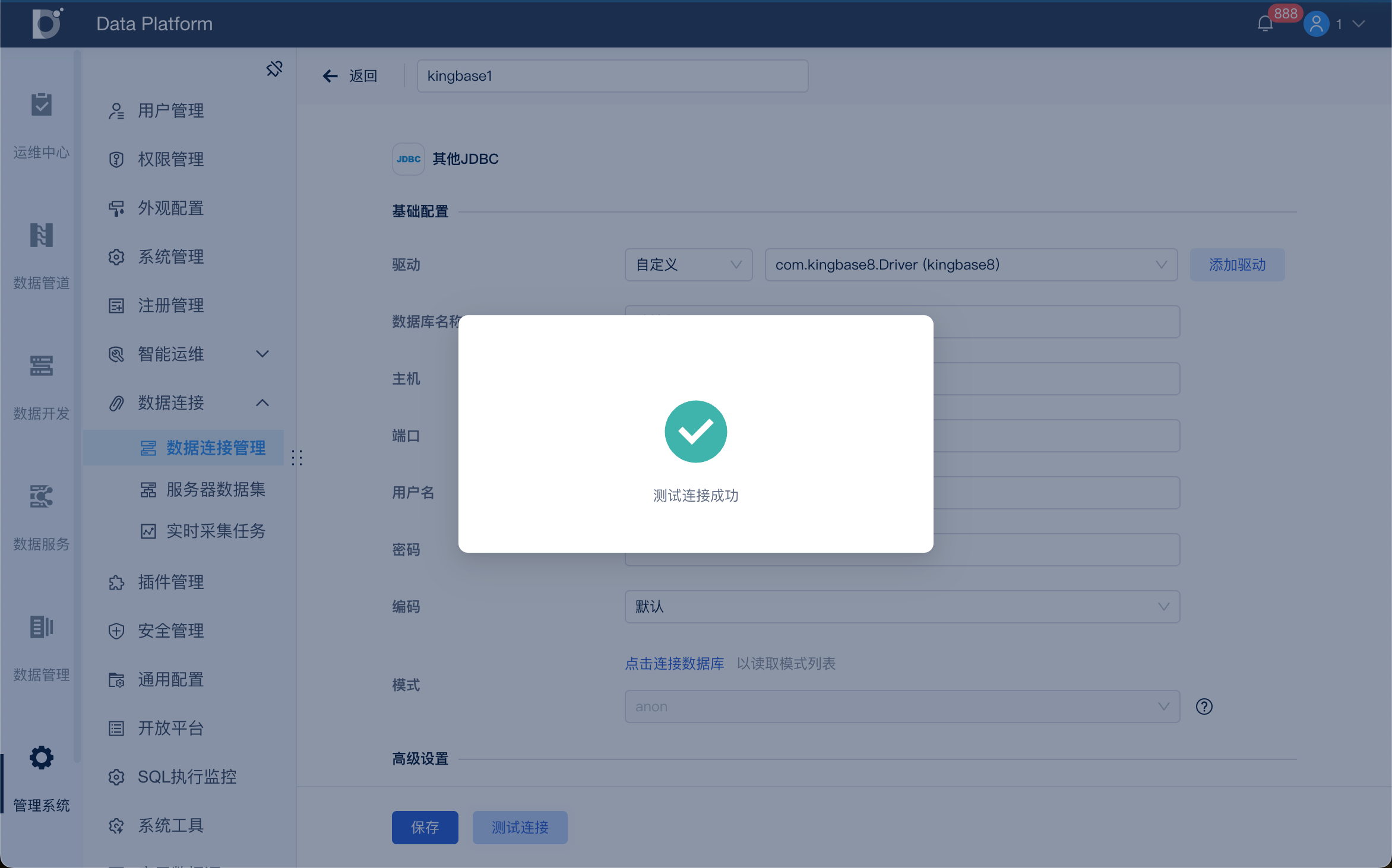The image size is (1392, 868).
Task: Open the 自定义 driver type dropdown
Action: click(x=688, y=265)
